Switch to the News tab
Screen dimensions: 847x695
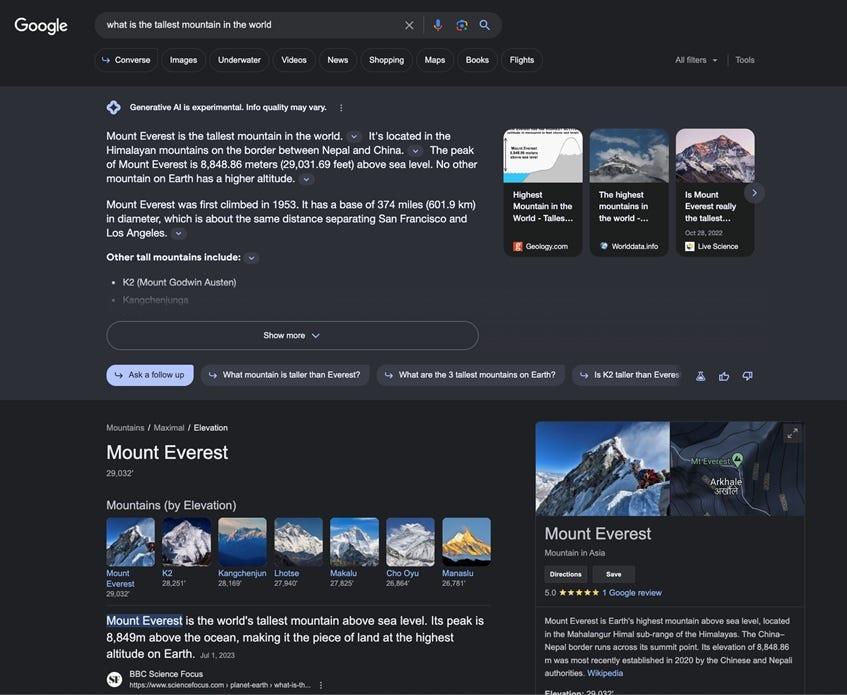(x=338, y=60)
